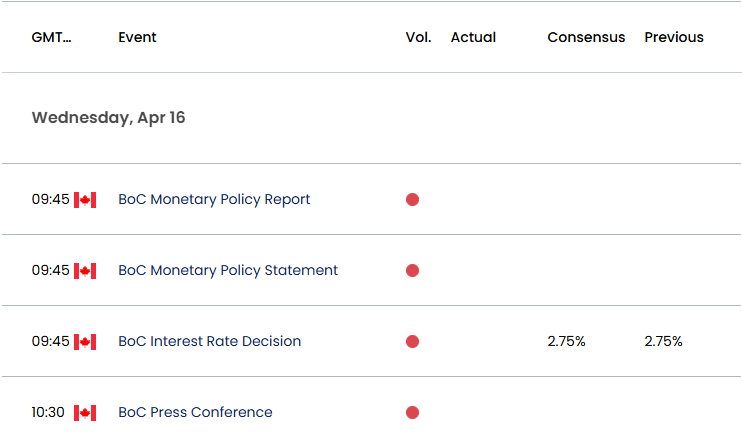Open BoC Monetary Policy Statement event
742x440 pixels.
(x=228, y=271)
